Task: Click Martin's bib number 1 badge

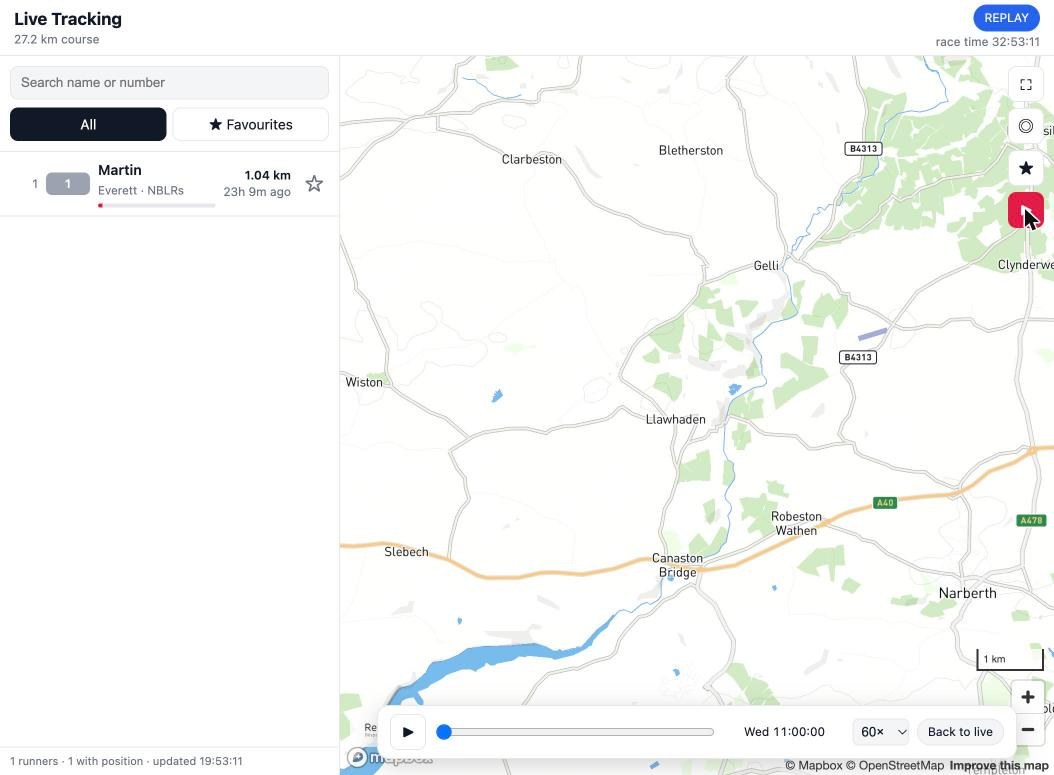Action: tap(68, 183)
